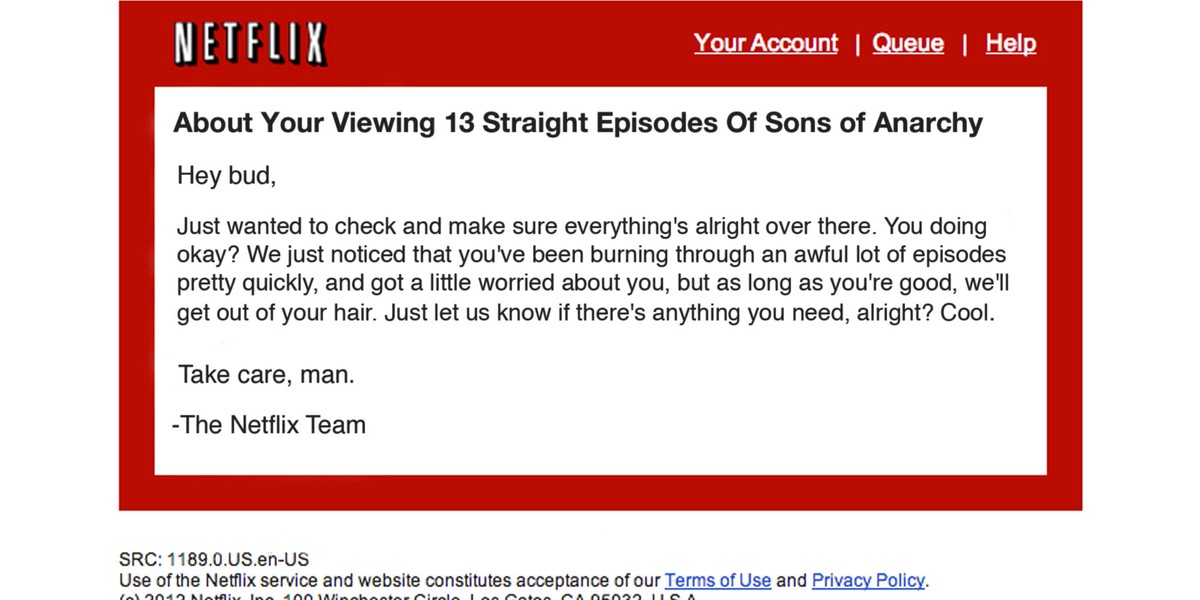Click the '-The Netflix Team' signature
1200x600 pixels.
(x=269, y=425)
